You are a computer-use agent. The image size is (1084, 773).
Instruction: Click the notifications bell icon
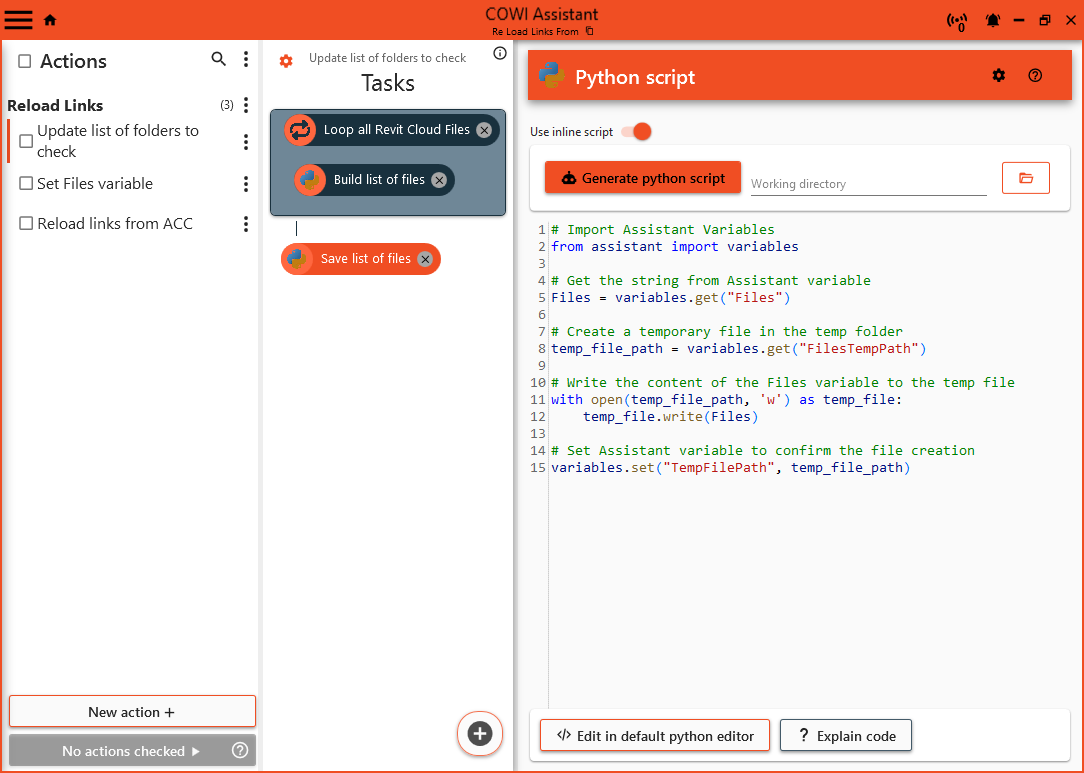[x=993, y=20]
